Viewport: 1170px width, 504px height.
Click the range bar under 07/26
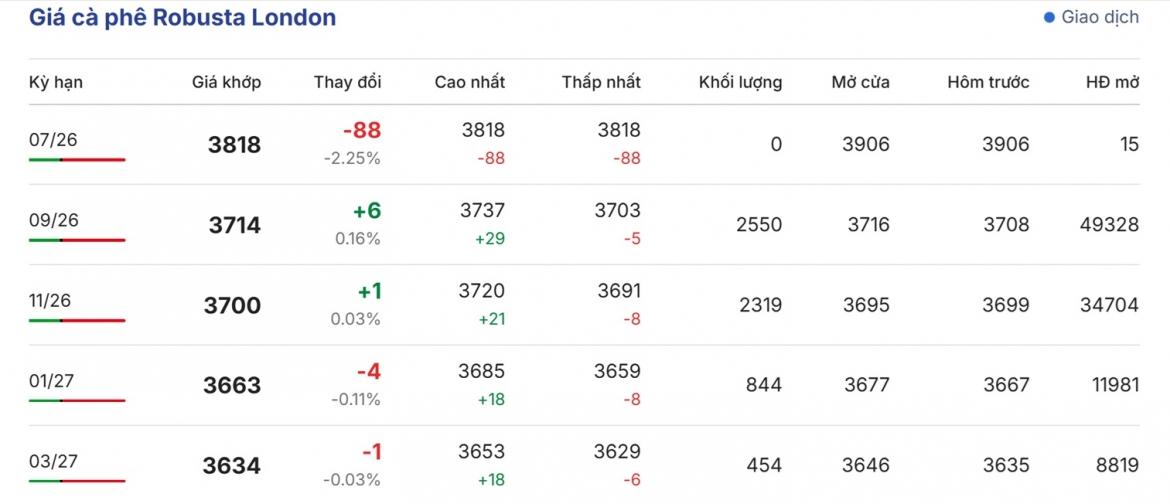pyautogui.click(x=78, y=160)
